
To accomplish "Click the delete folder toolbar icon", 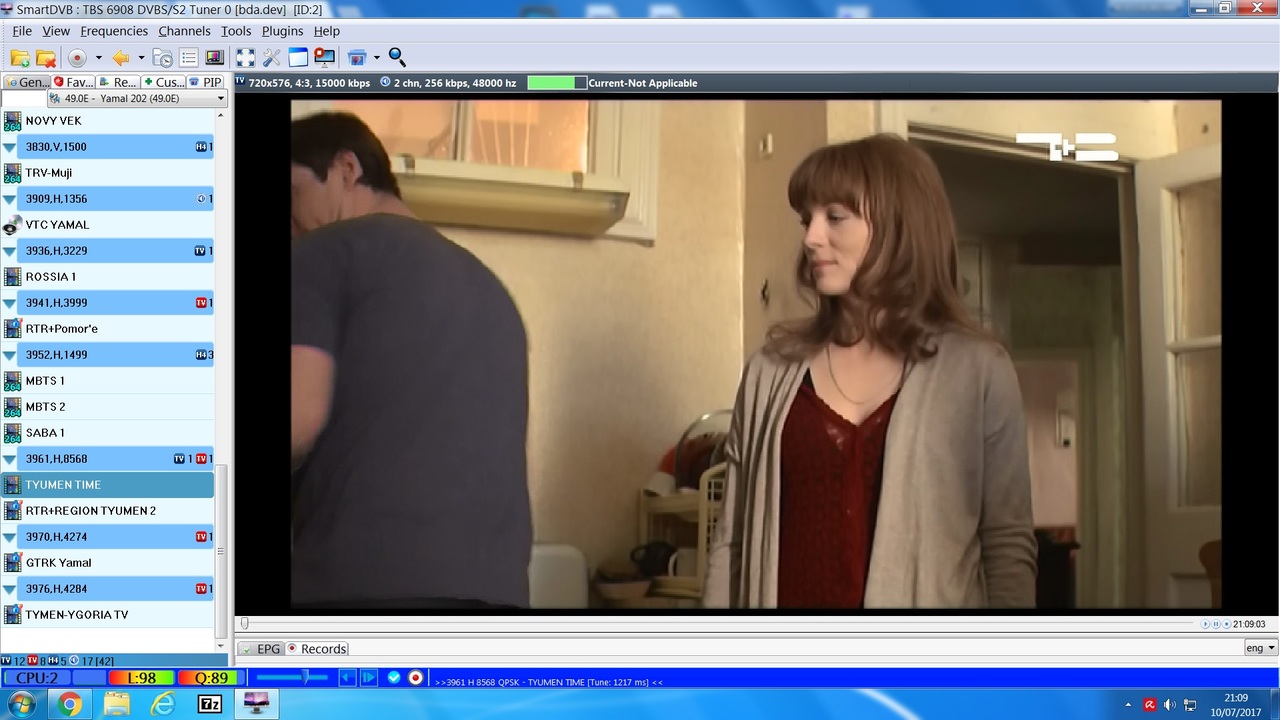I will click(46, 58).
